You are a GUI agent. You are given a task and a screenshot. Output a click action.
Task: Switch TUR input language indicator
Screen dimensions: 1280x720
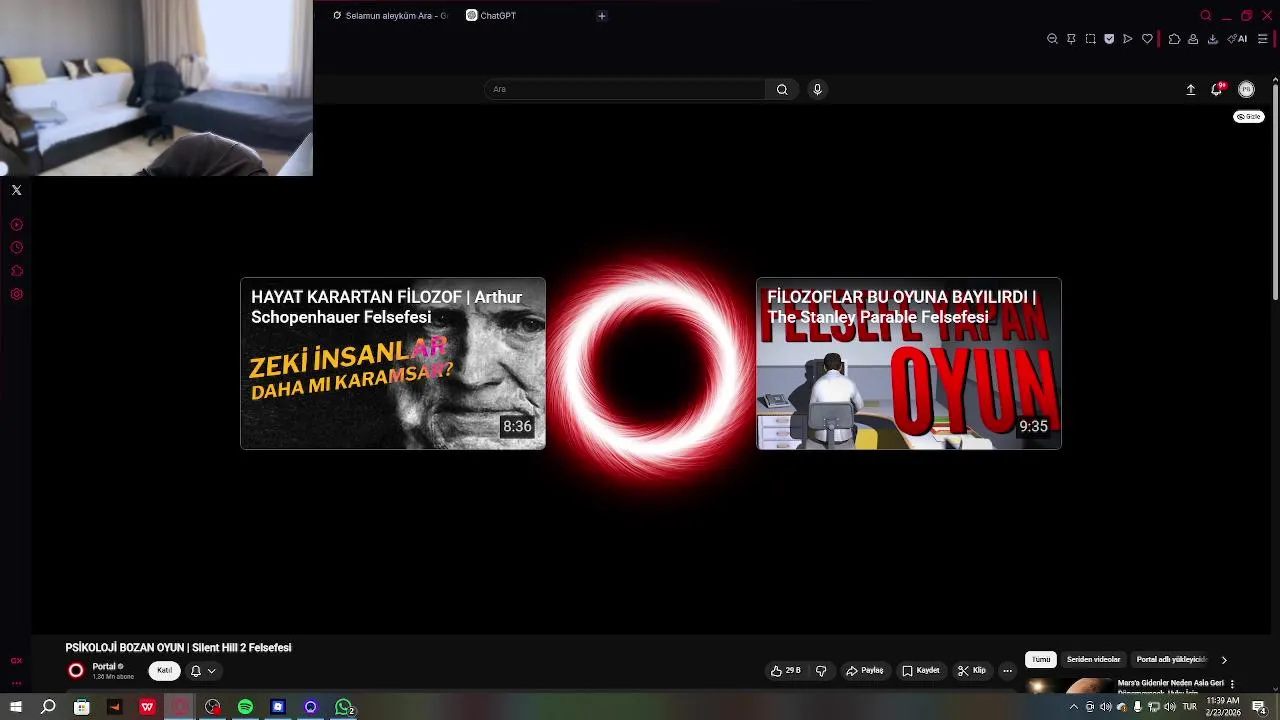tap(1189, 707)
